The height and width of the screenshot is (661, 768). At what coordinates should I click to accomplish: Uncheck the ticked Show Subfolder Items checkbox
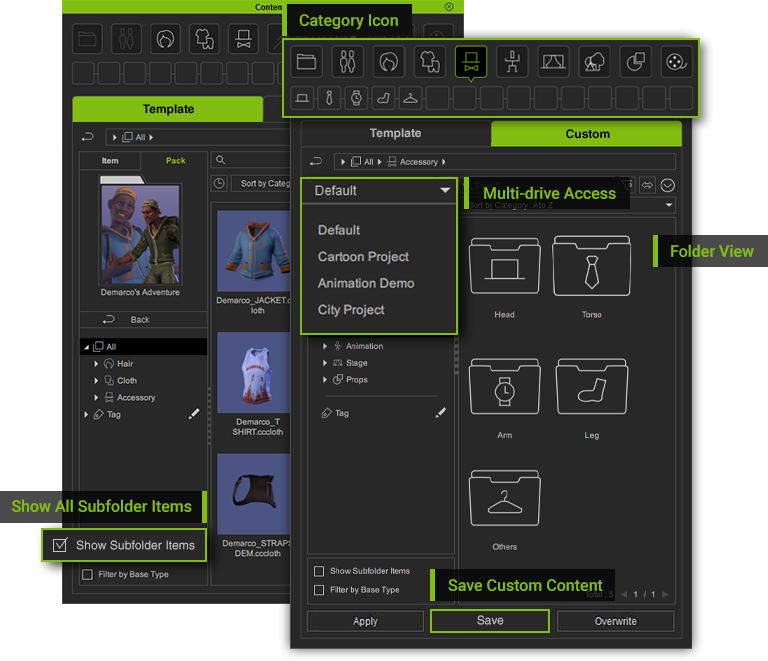pyautogui.click(x=60, y=545)
